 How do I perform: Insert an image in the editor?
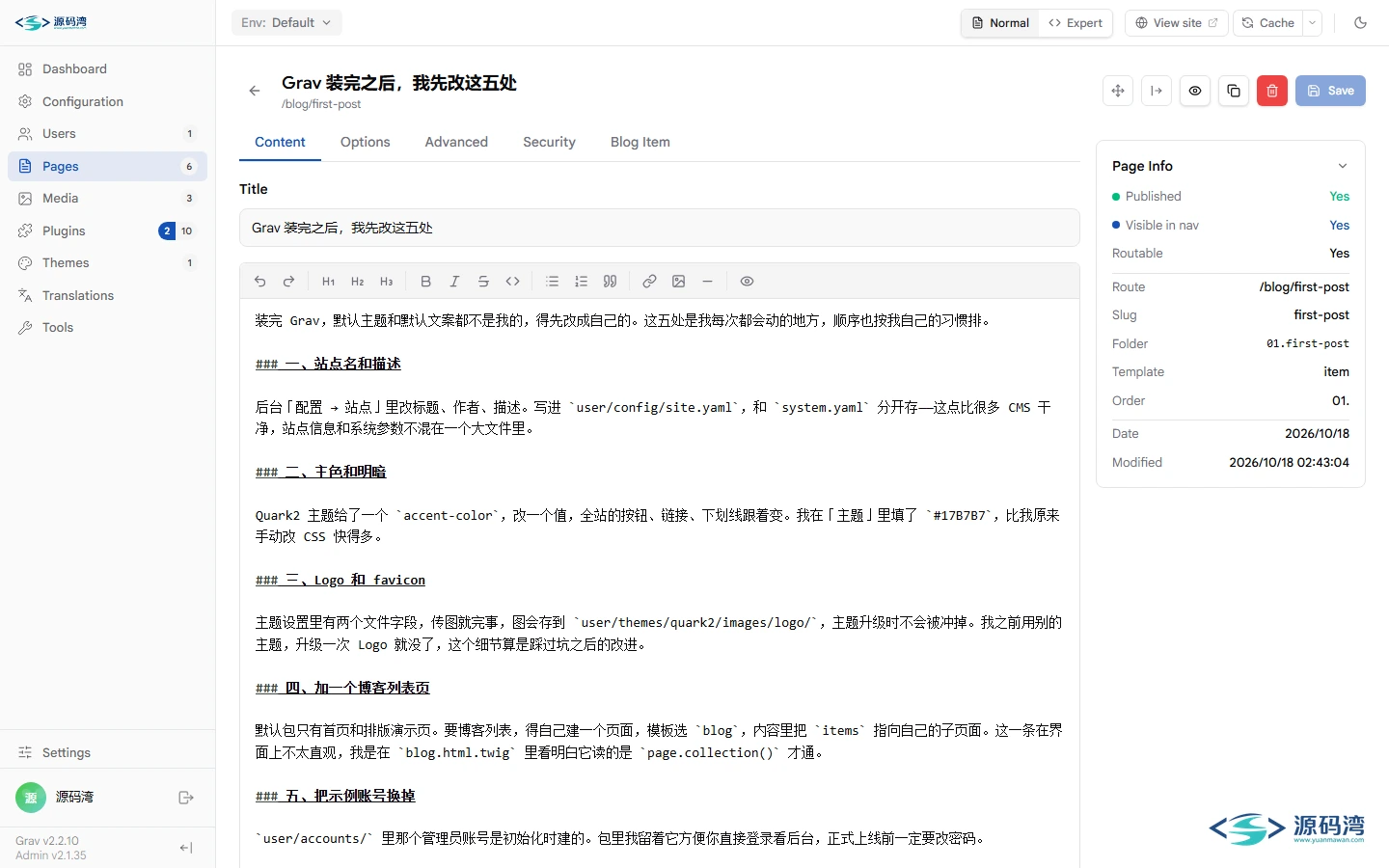pos(678,282)
